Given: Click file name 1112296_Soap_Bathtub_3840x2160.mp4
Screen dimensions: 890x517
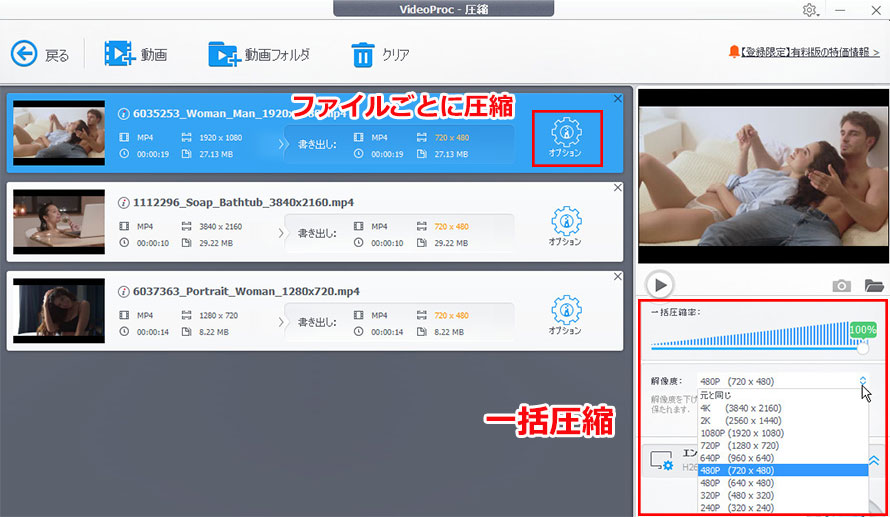Looking at the screenshot, I should pyautogui.click(x=244, y=203).
